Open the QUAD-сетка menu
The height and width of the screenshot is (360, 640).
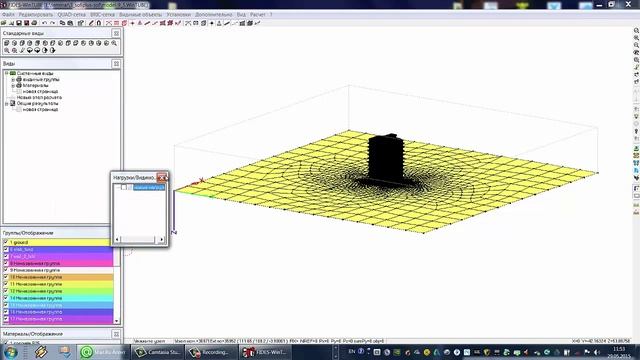tap(71, 15)
